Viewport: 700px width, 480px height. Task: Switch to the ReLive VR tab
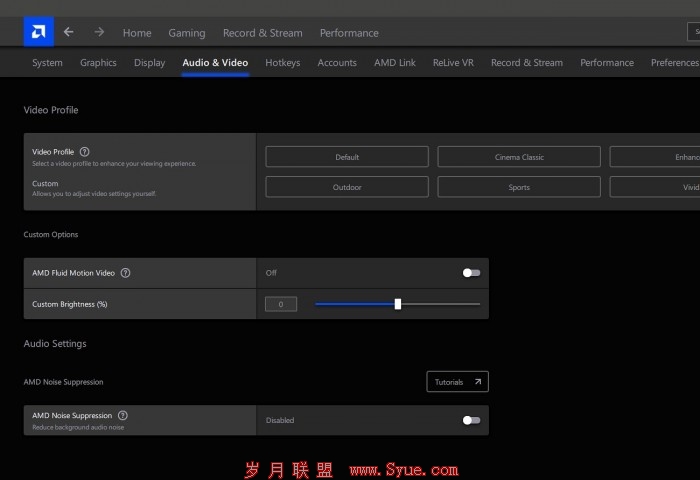click(453, 63)
